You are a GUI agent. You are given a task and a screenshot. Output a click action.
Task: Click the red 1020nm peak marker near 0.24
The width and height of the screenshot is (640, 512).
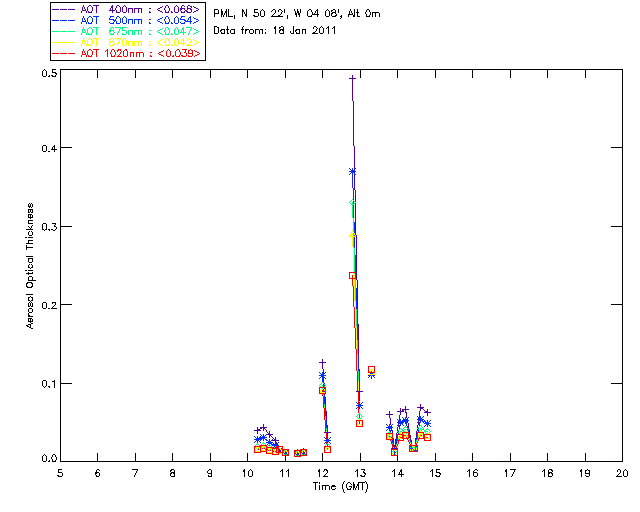(352, 276)
